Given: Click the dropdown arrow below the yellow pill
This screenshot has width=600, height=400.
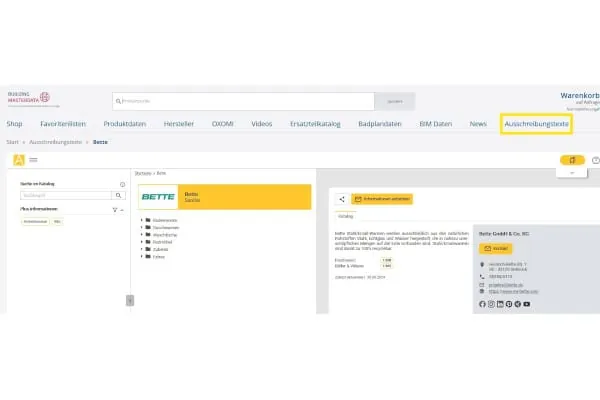Looking at the screenshot, I should click(572, 173).
